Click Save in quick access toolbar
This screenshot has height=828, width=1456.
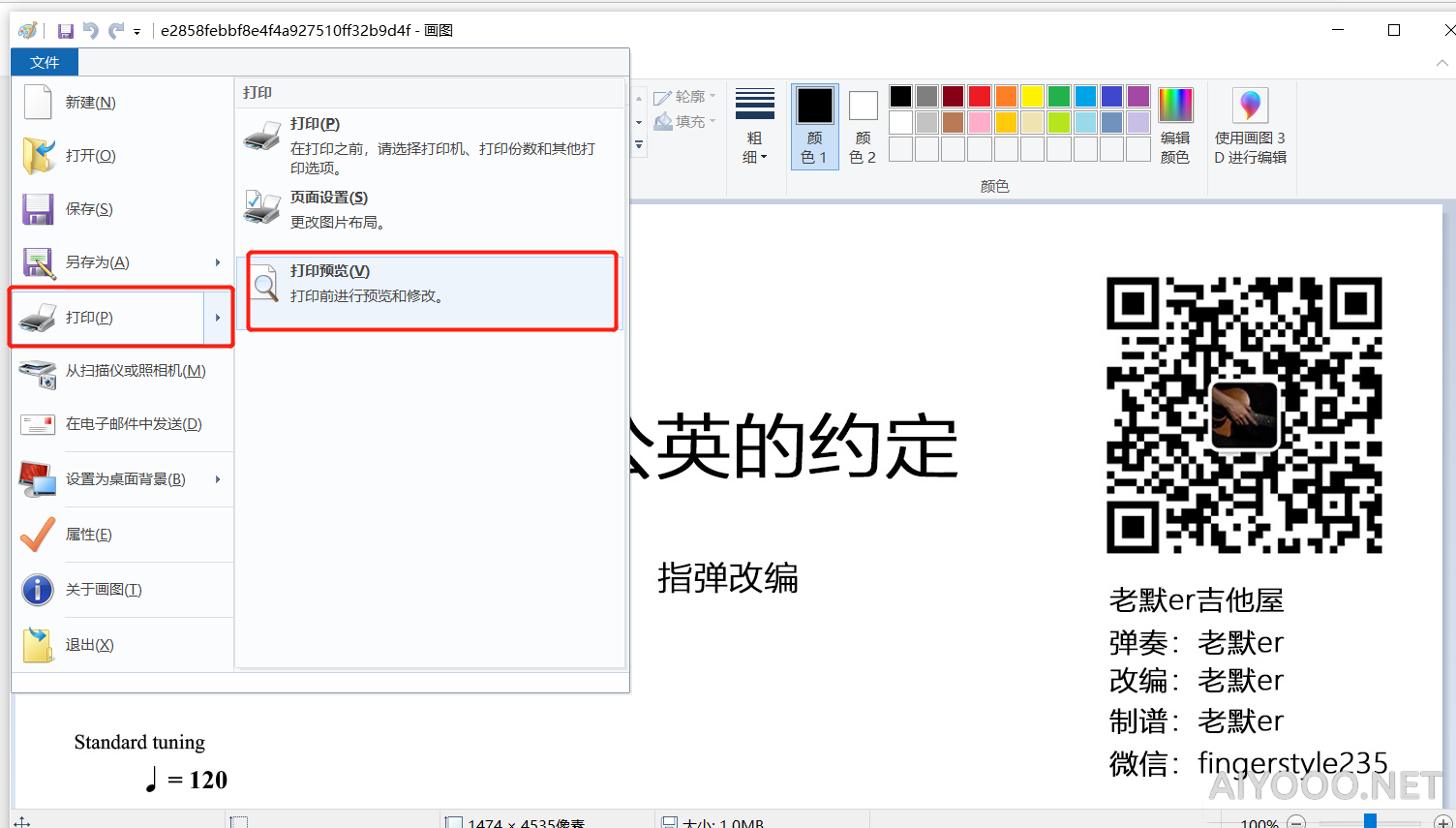click(x=66, y=31)
